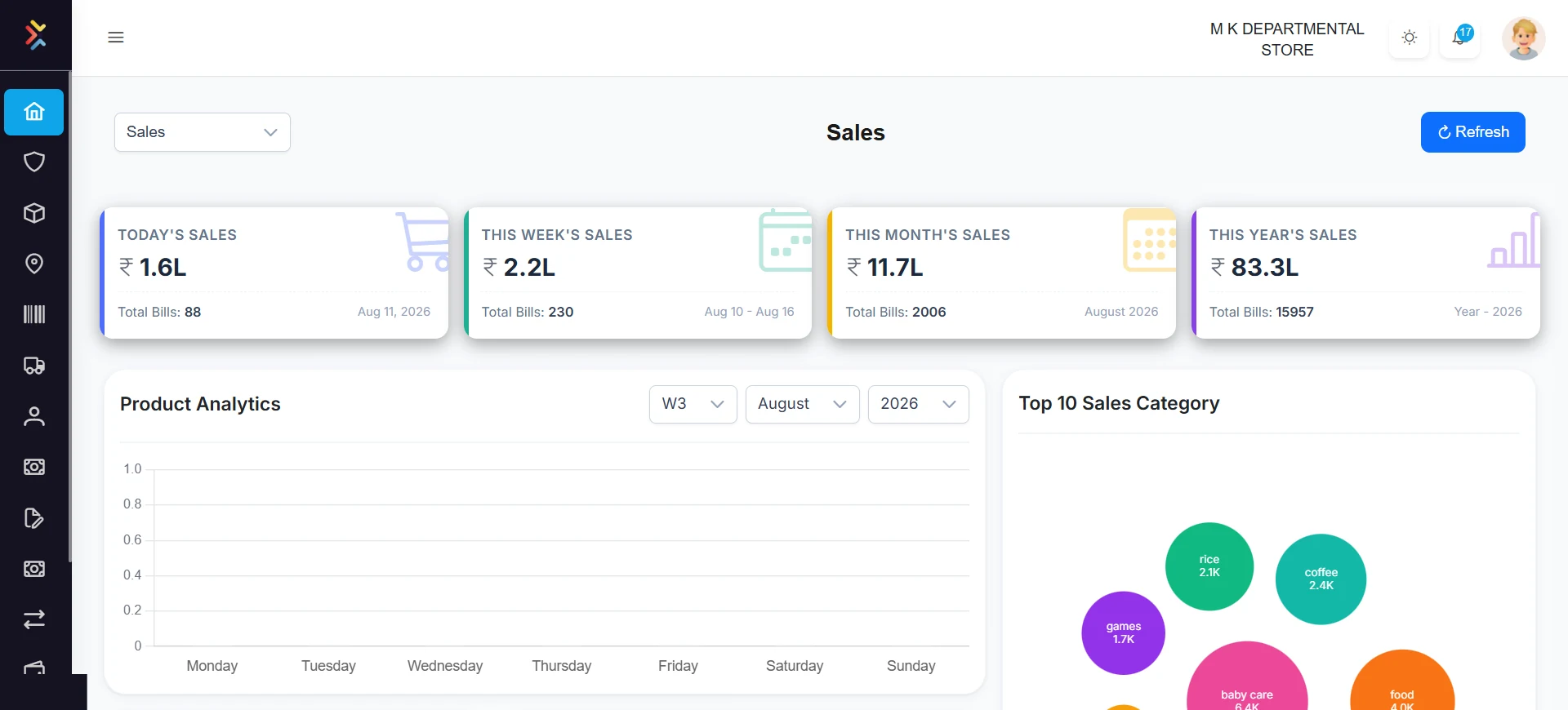Click the Aug 11, 2026 date text

coord(394,312)
